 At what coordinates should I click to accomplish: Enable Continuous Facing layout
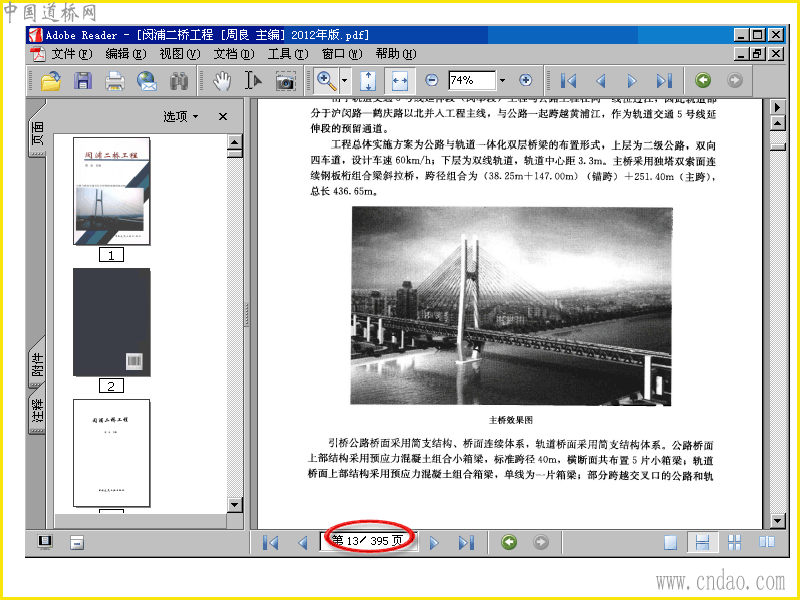pyautogui.click(x=735, y=542)
